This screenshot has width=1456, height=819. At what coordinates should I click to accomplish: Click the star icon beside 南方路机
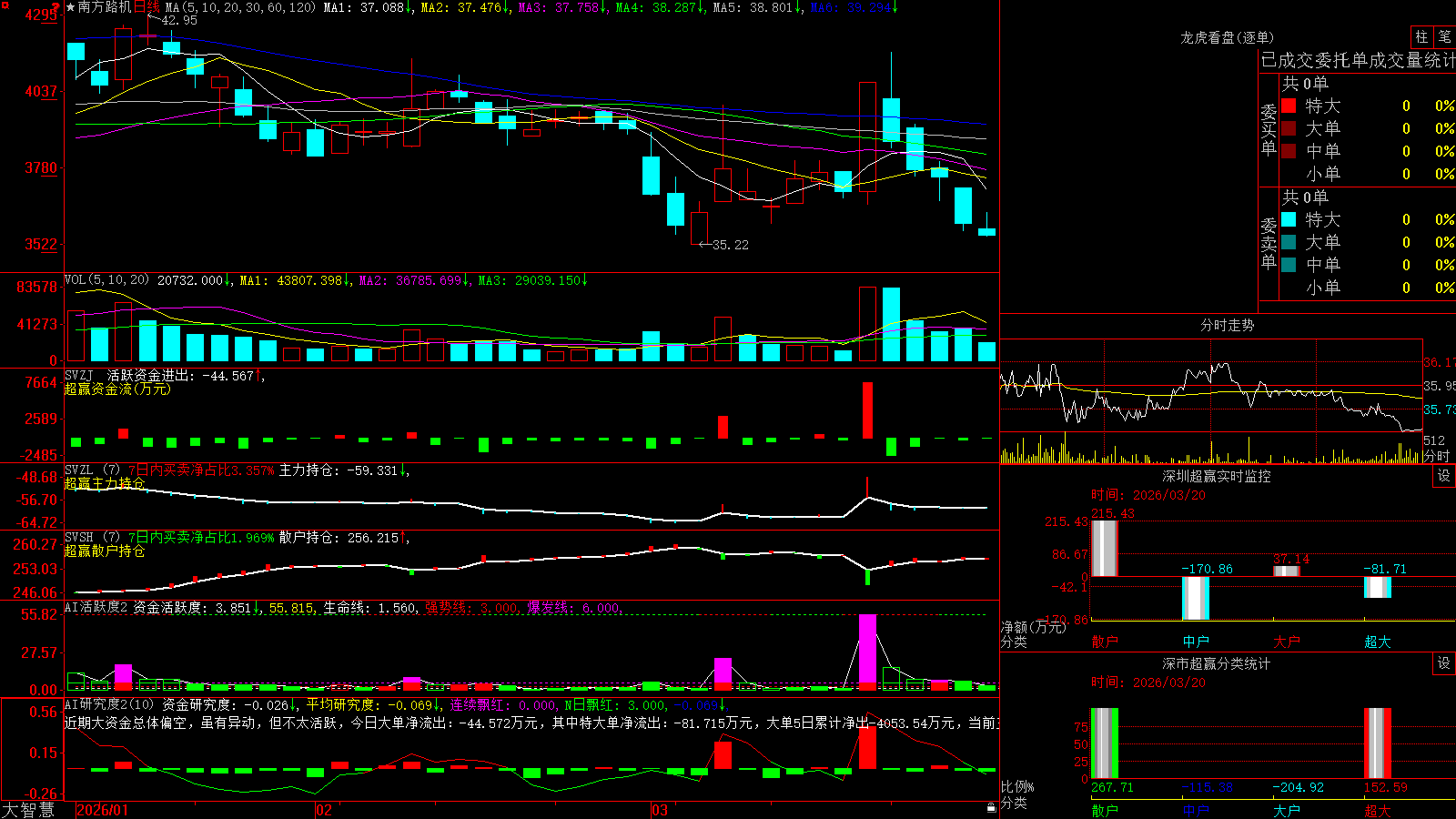(71, 7)
